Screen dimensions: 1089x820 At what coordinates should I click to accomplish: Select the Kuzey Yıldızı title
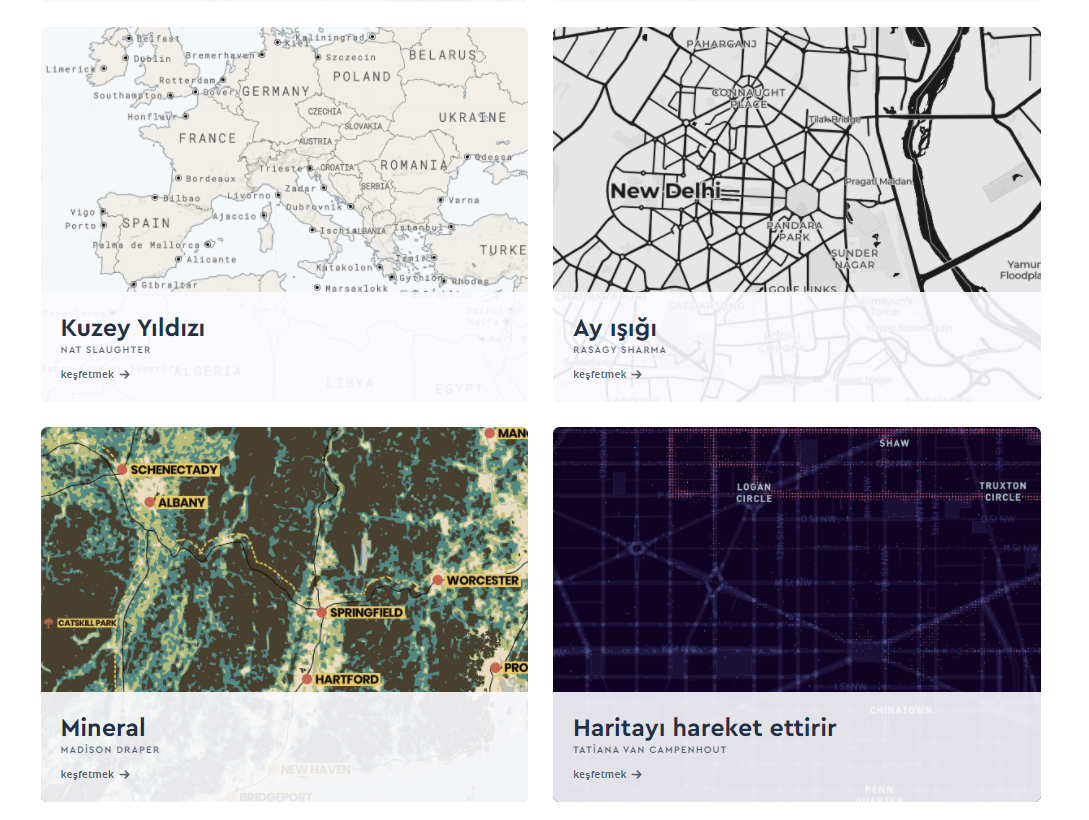click(x=133, y=328)
